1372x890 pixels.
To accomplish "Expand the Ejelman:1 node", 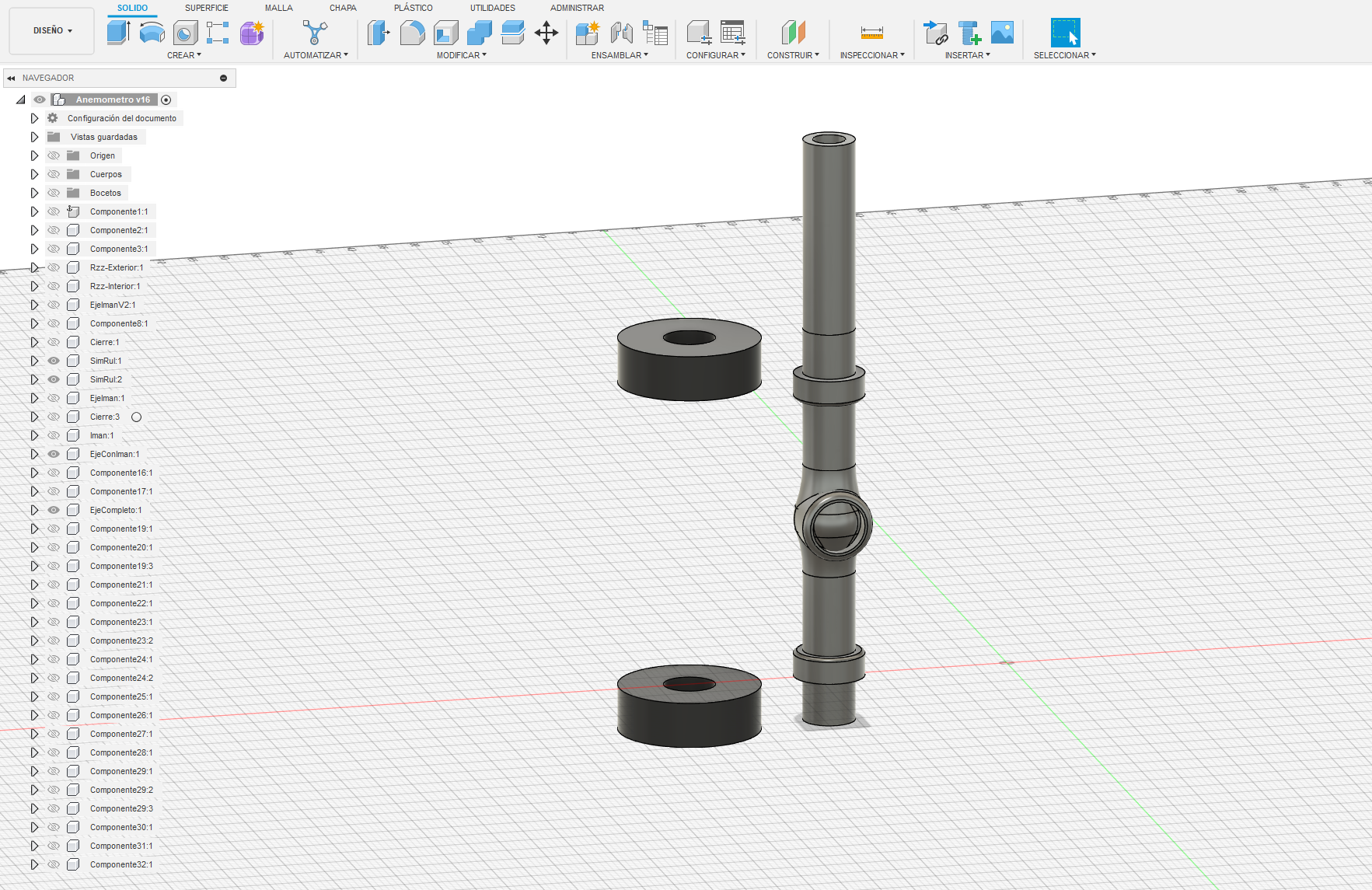I will [34, 398].
